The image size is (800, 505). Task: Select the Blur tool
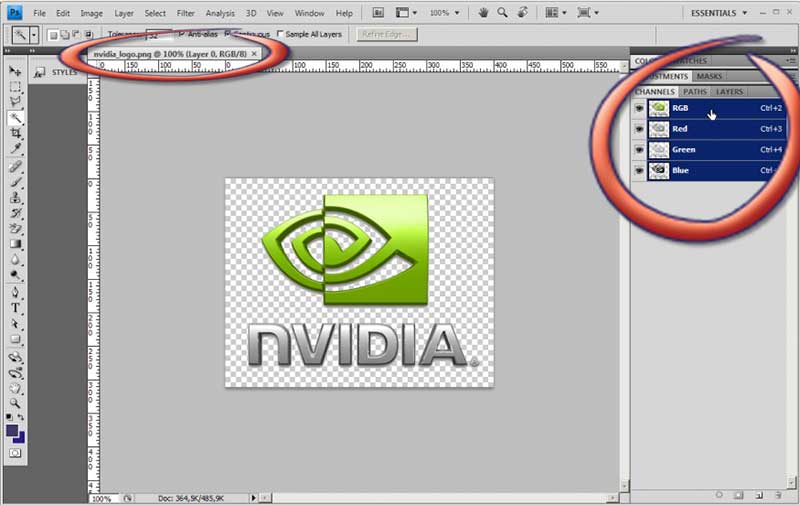click(15, 260)
